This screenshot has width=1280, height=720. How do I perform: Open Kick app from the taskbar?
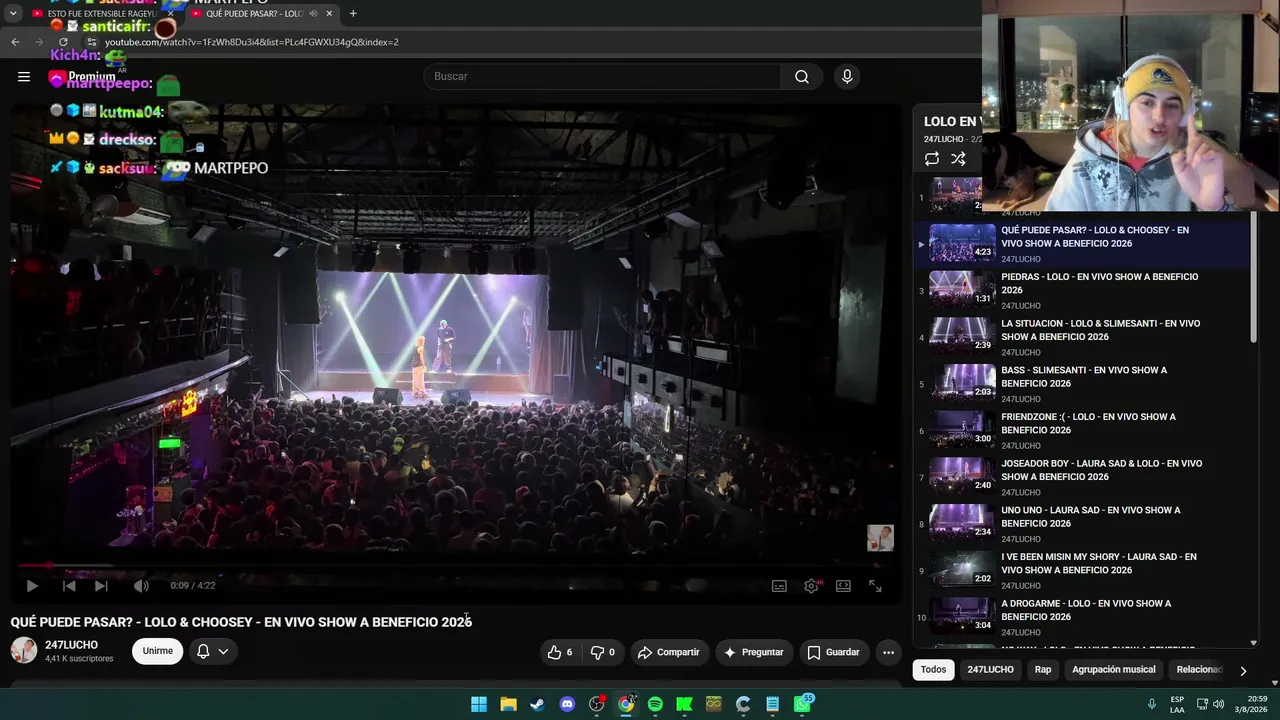point(684,704)
